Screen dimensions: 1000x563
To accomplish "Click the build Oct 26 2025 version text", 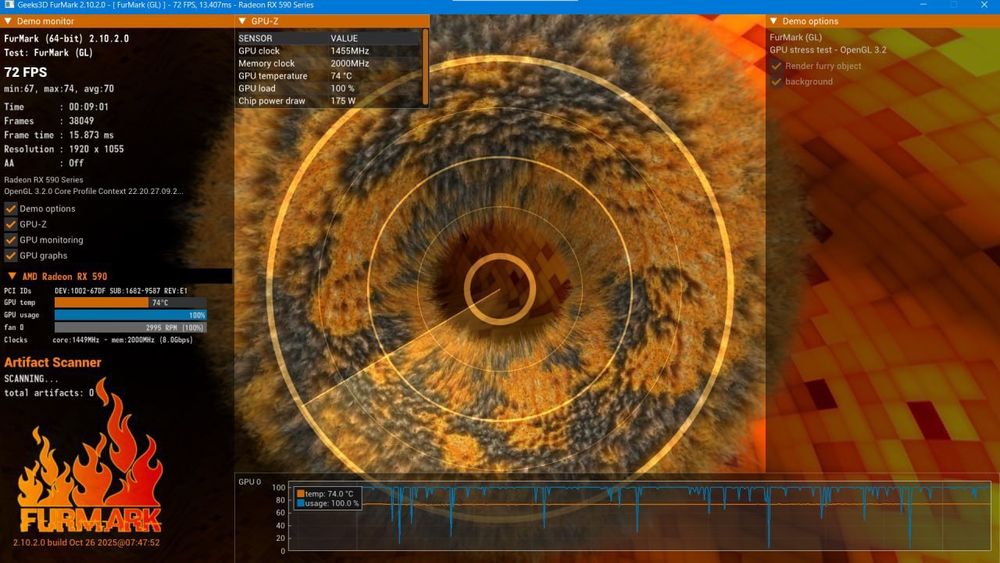I will tap(86, 543).
